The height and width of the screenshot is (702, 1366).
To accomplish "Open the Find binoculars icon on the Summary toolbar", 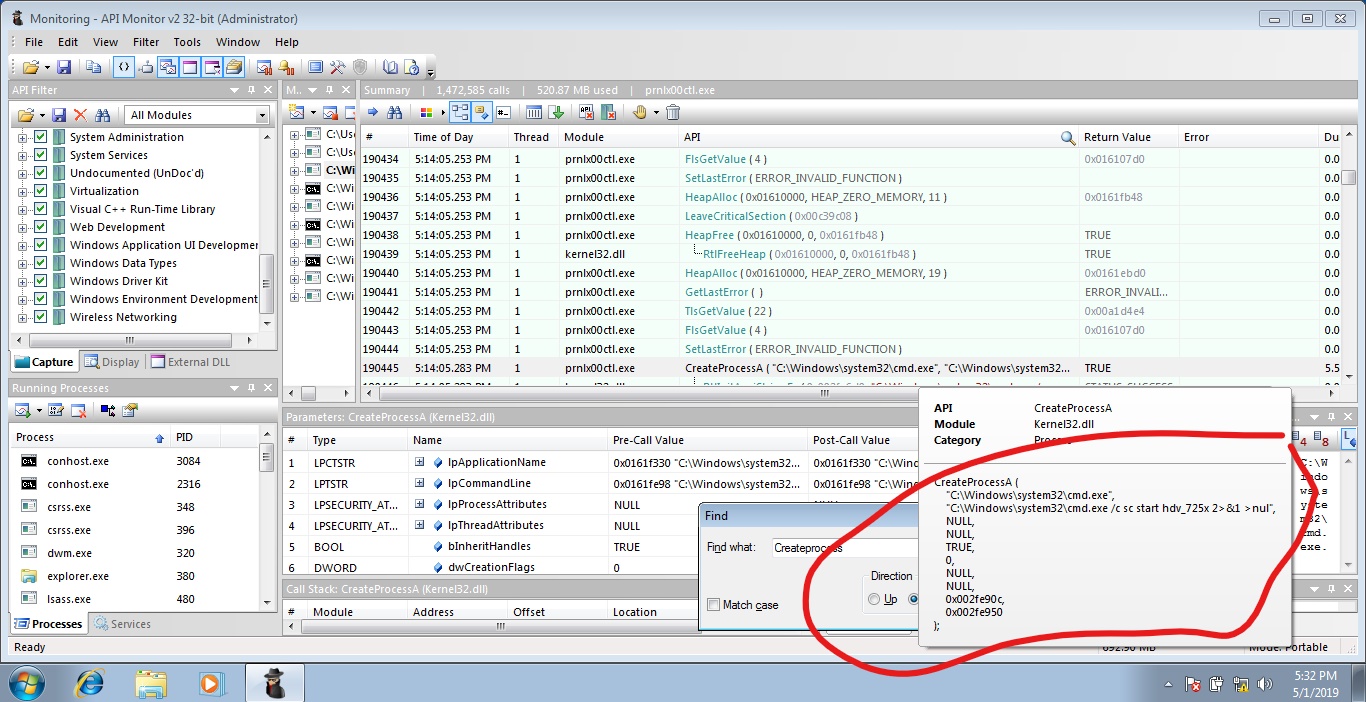I will (394, 112).
